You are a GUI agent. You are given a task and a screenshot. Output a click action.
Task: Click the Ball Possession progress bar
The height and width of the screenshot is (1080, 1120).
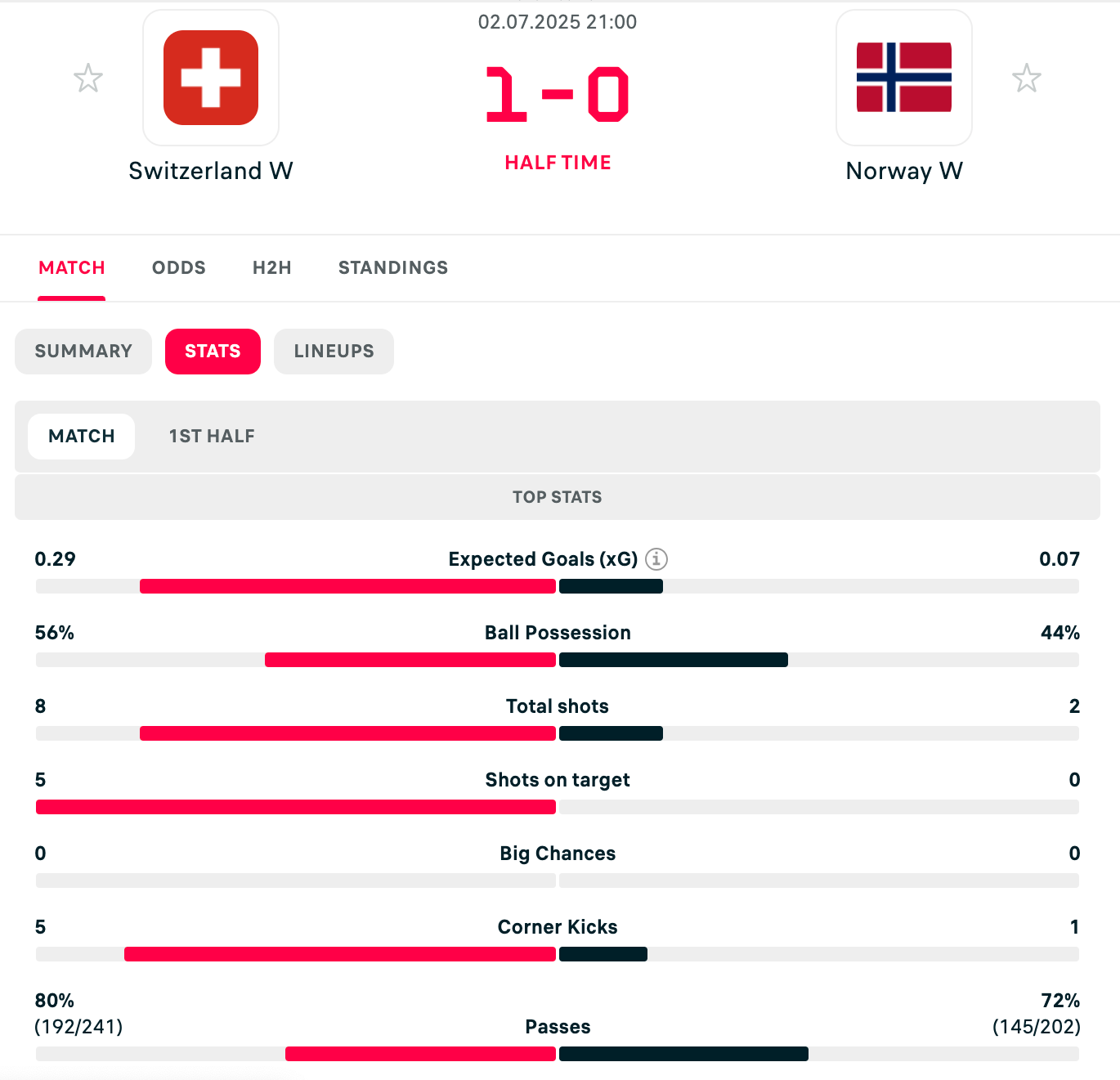[x=558, y=660]
